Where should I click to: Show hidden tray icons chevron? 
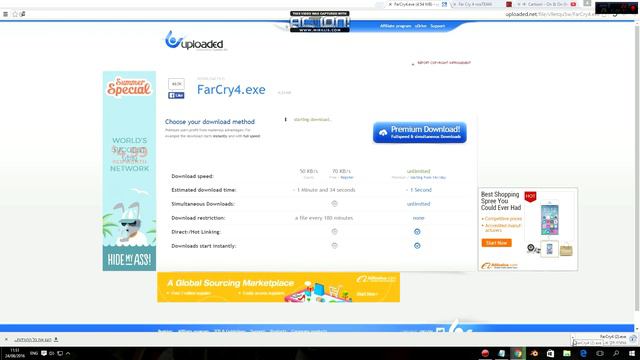68,353
